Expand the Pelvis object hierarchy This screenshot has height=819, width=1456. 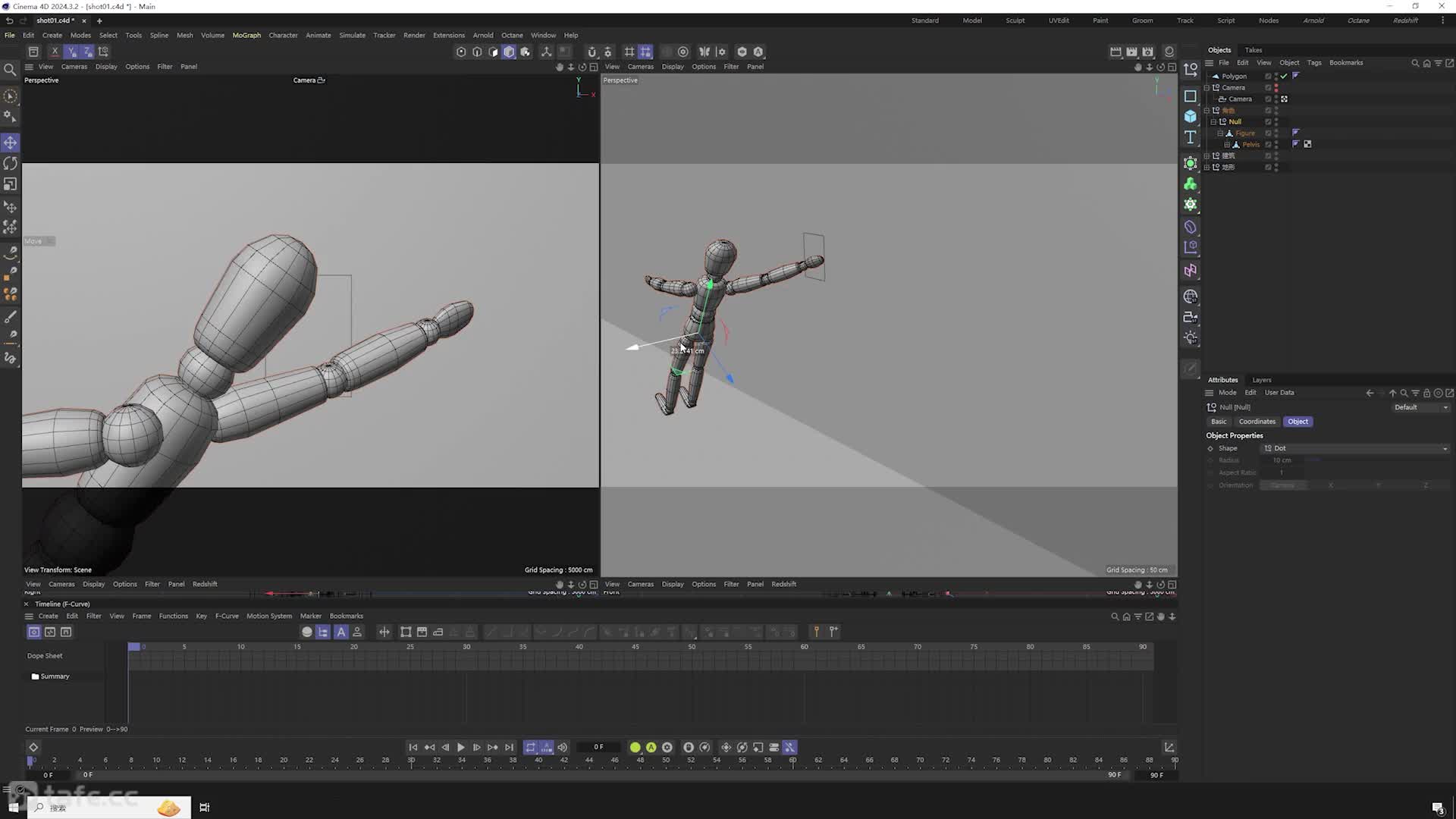coord(1227,145)
